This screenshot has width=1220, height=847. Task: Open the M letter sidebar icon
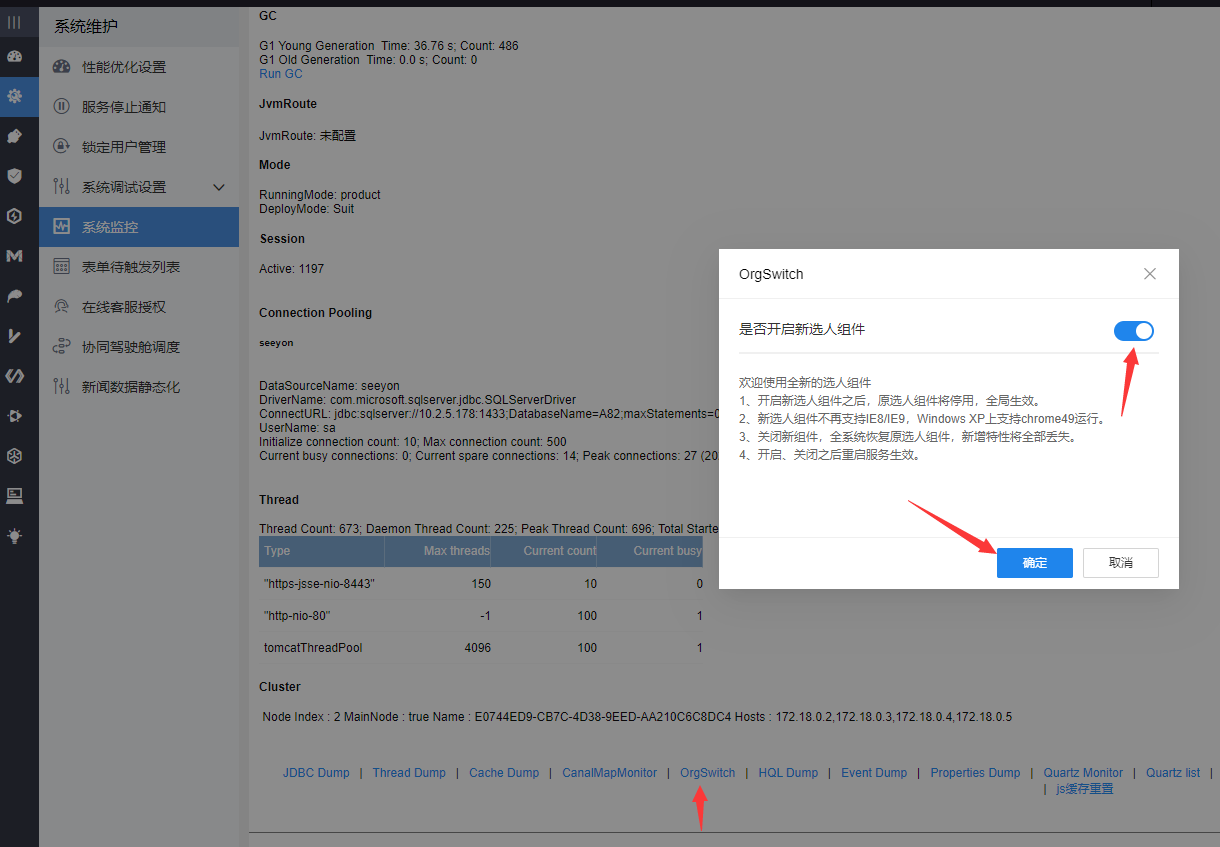(x=14, y=256)
